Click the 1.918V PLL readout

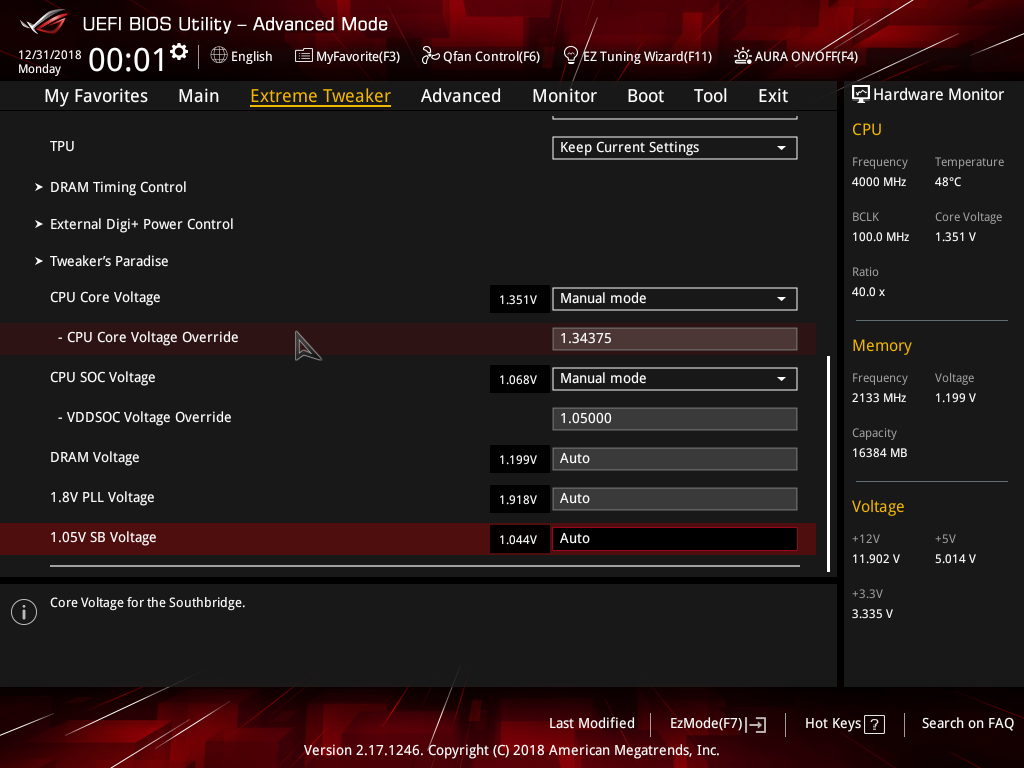coord(519,499)
